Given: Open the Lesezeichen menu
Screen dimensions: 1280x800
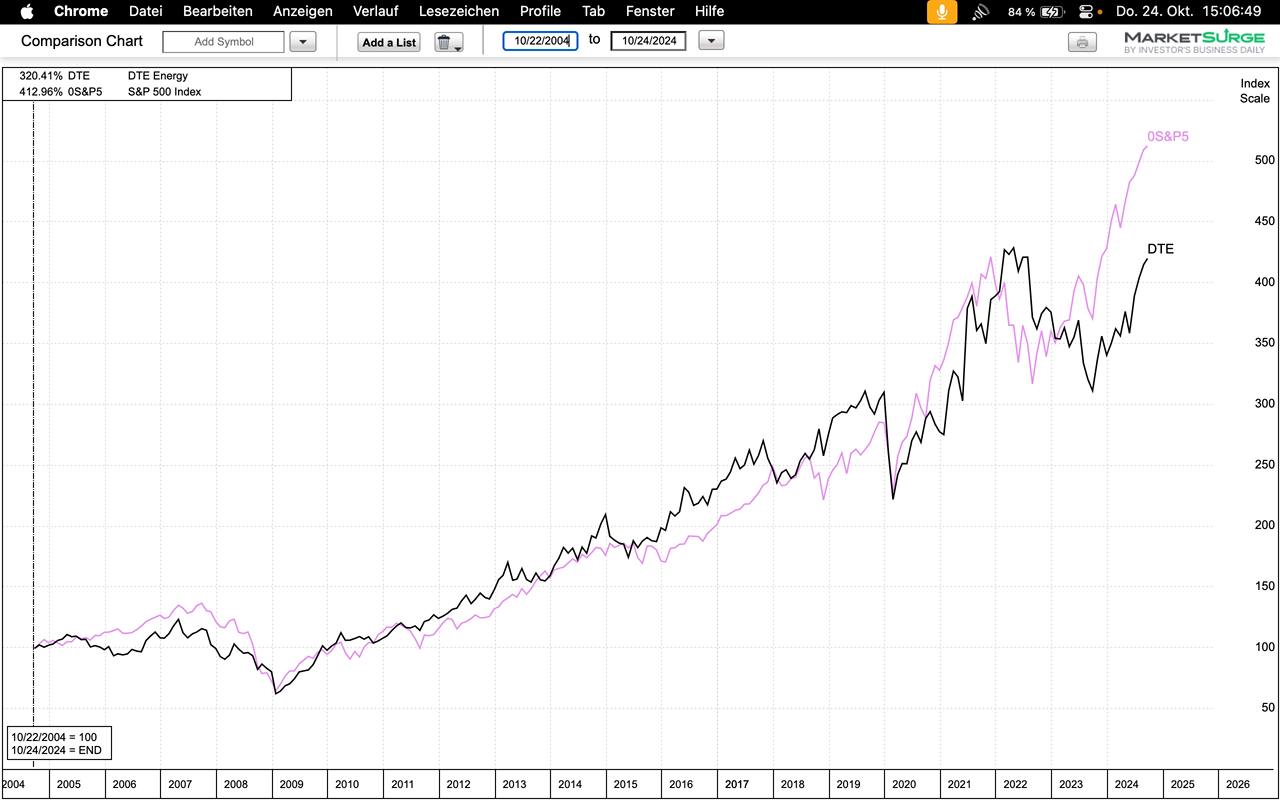Looking at the screenshot, I should pyautogui.click(x=459, y=11).
